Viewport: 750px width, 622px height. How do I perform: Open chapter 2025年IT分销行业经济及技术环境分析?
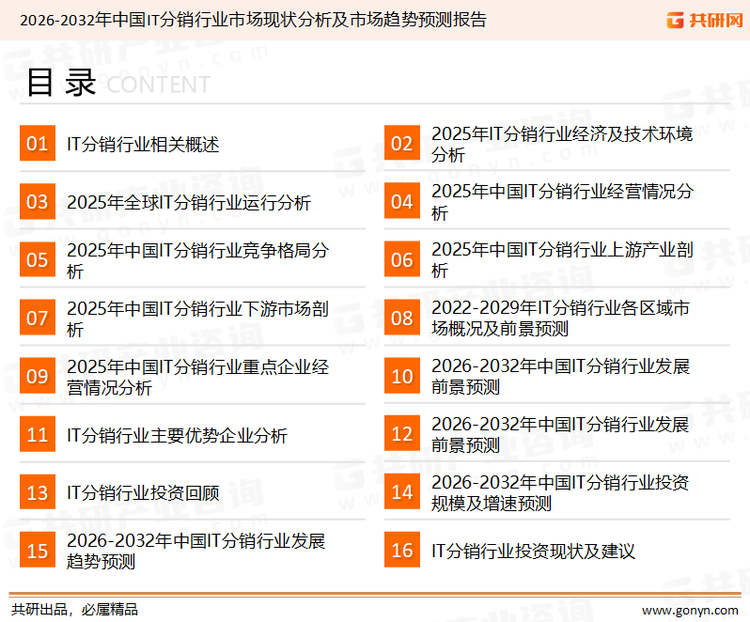[562, 144]
